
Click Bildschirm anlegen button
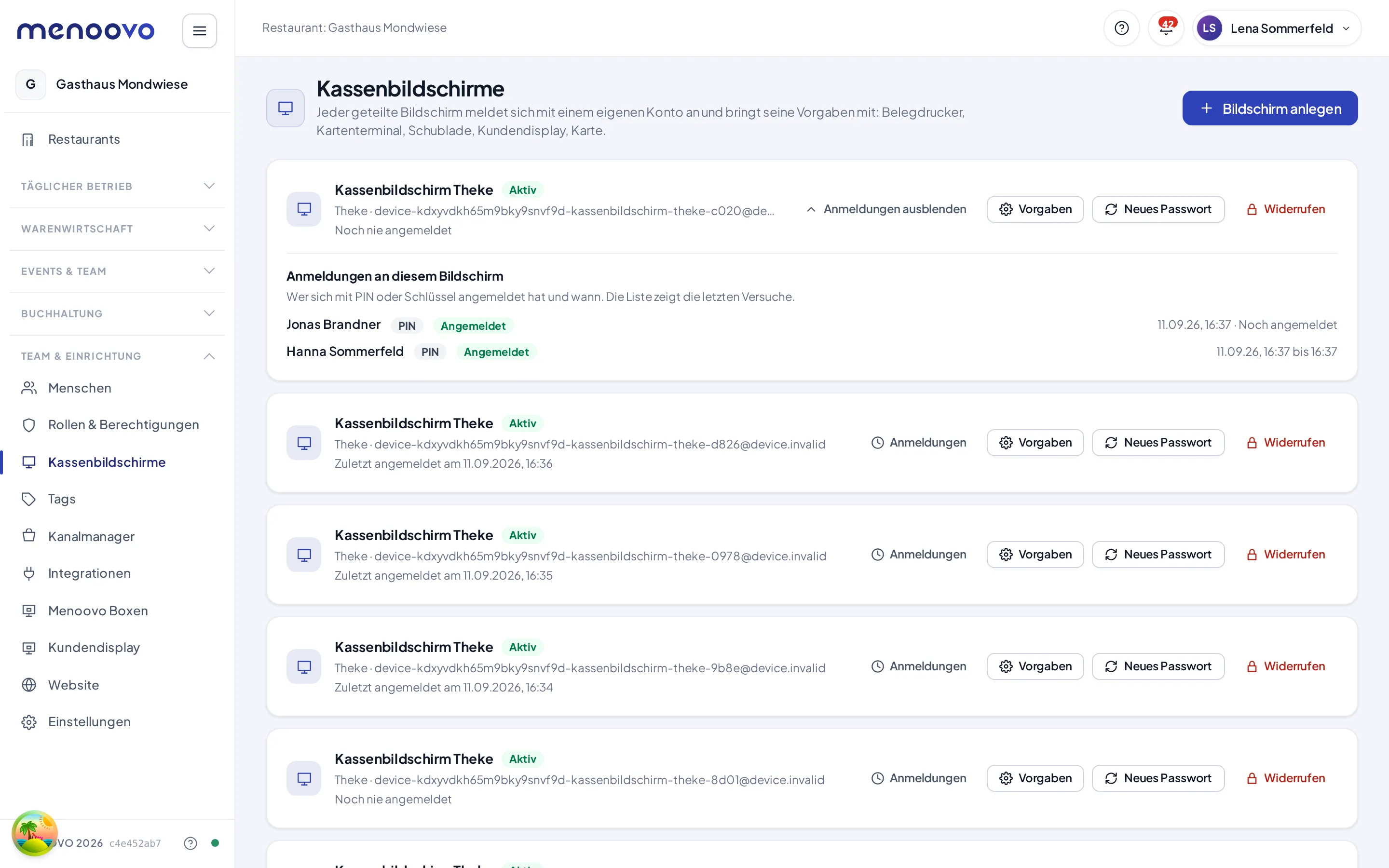[1269, 108]
